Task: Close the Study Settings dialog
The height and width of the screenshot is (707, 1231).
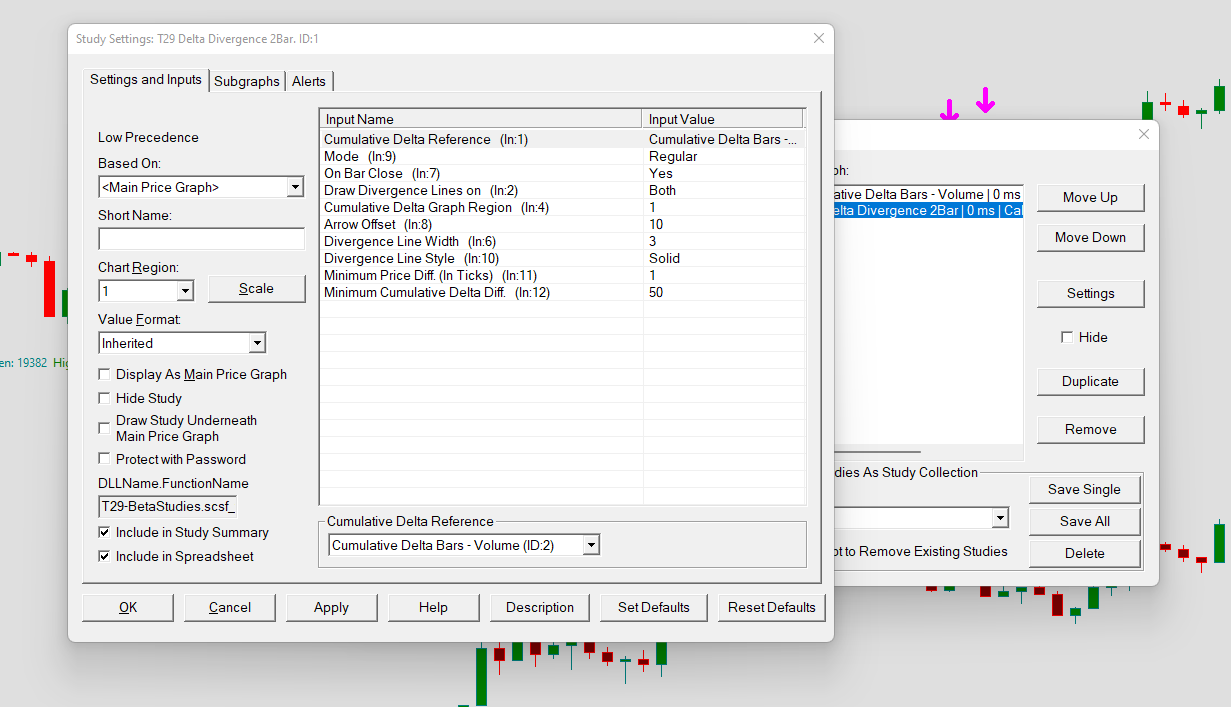Action: (x=818, y=39)
